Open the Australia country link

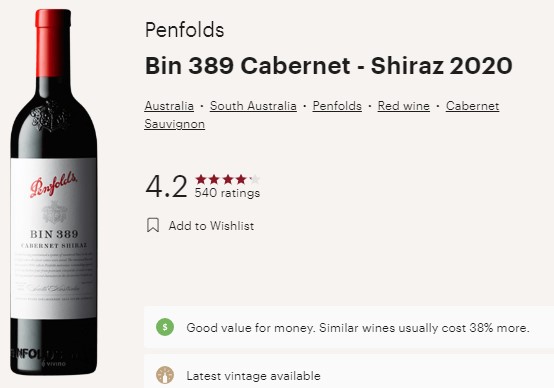[x=169, y=106]
